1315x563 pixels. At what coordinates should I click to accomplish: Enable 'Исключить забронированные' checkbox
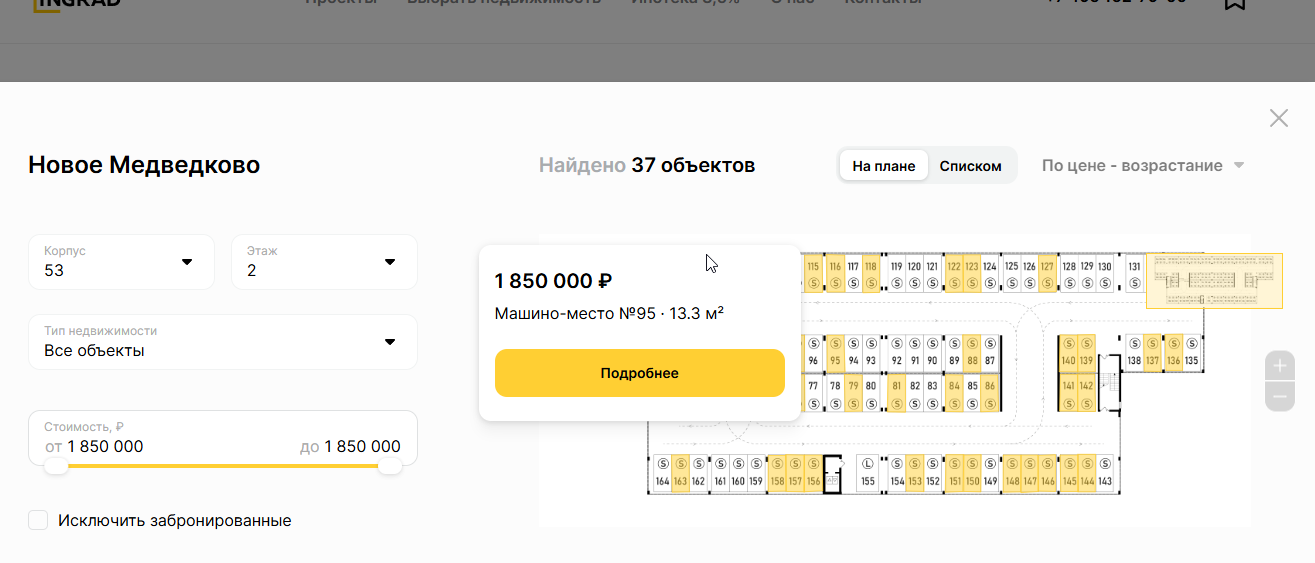tap(39, 520)
